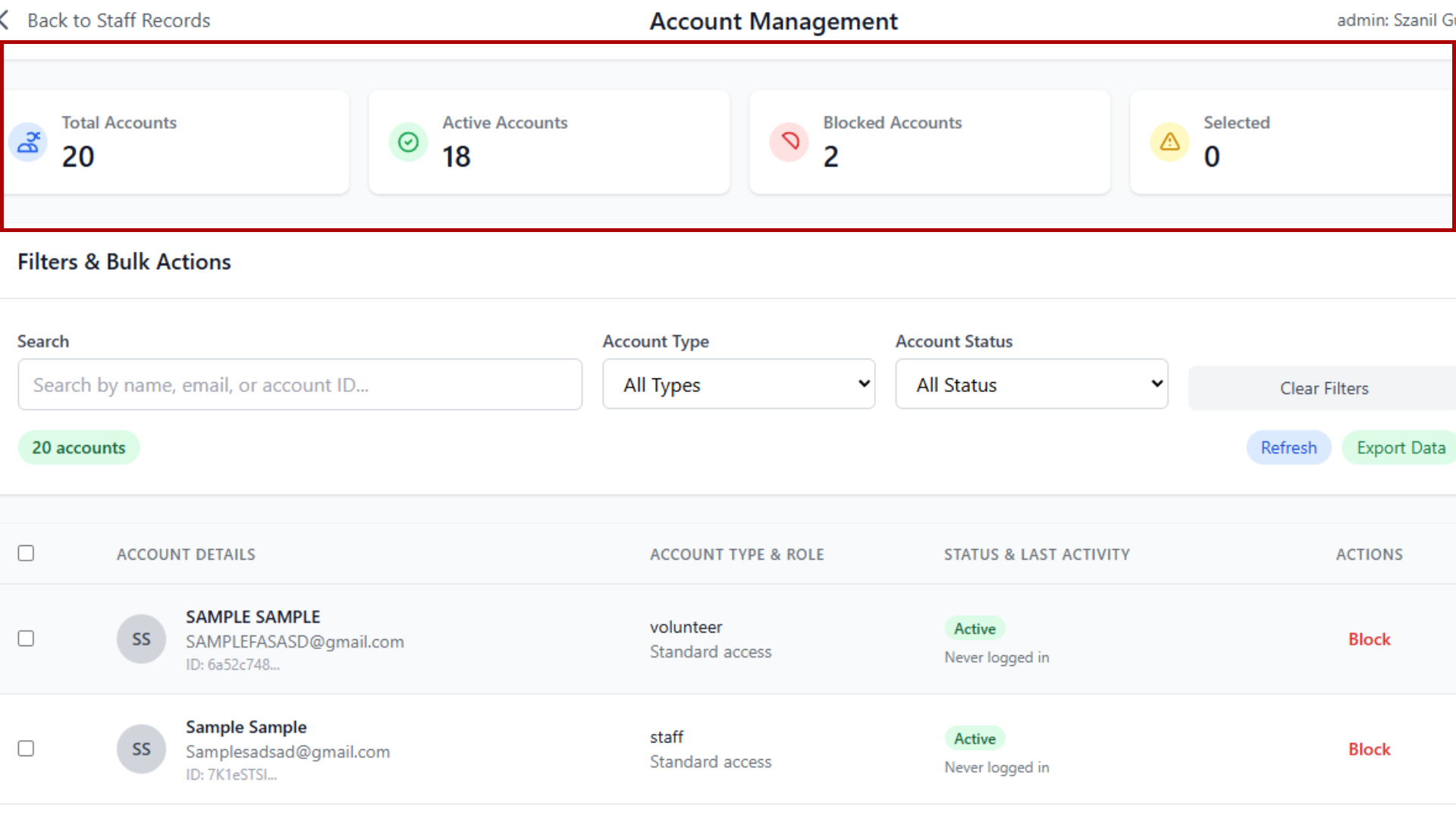This screenshot has width=1456, height=819.
Task: Click the back chevron arrow in the header
Action: click(6, 20)
